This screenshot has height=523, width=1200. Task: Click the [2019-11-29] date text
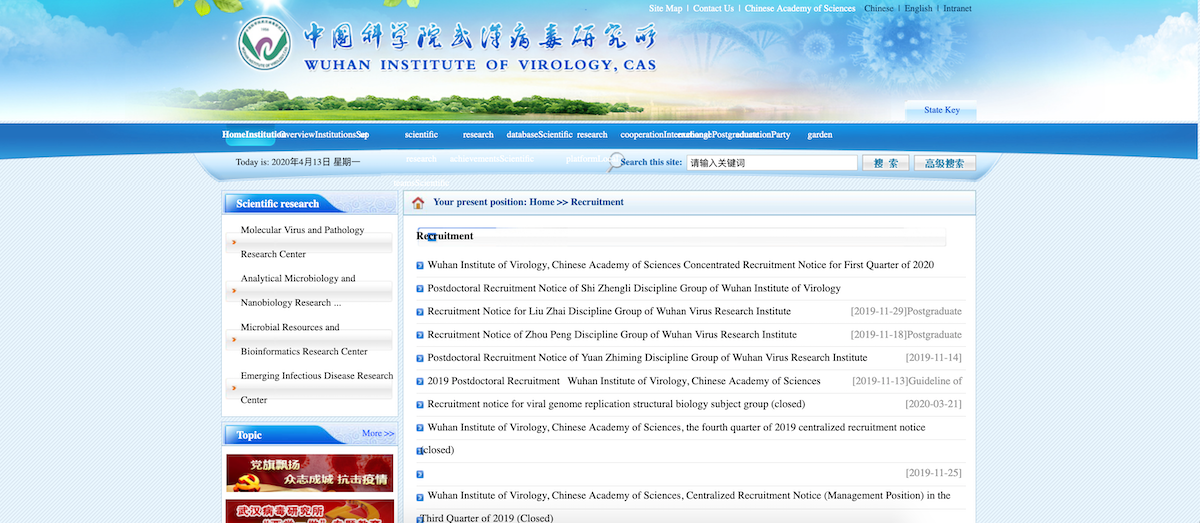coord(878,311)
